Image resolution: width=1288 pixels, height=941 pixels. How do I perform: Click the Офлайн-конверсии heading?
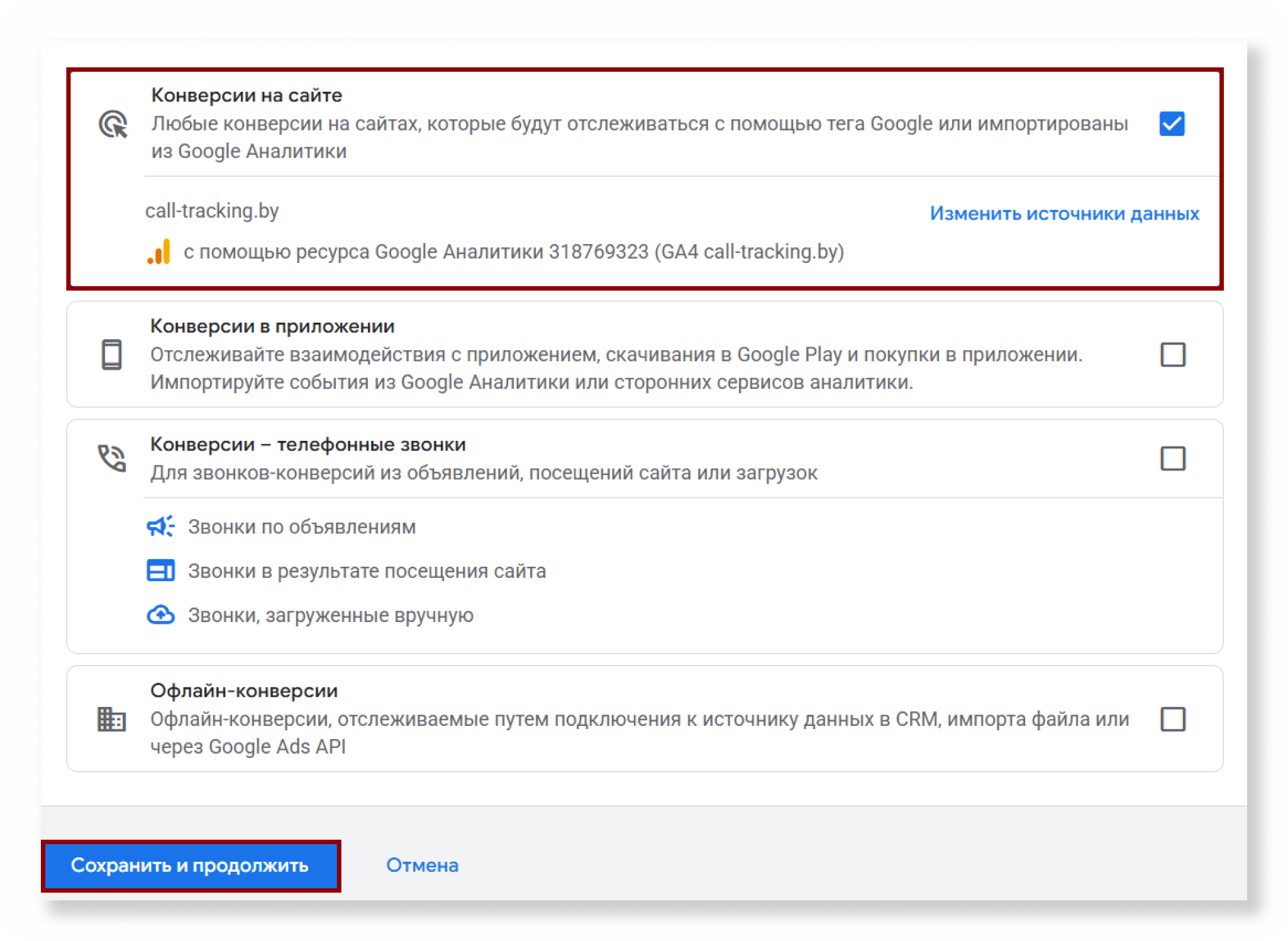tap(244, 691)
